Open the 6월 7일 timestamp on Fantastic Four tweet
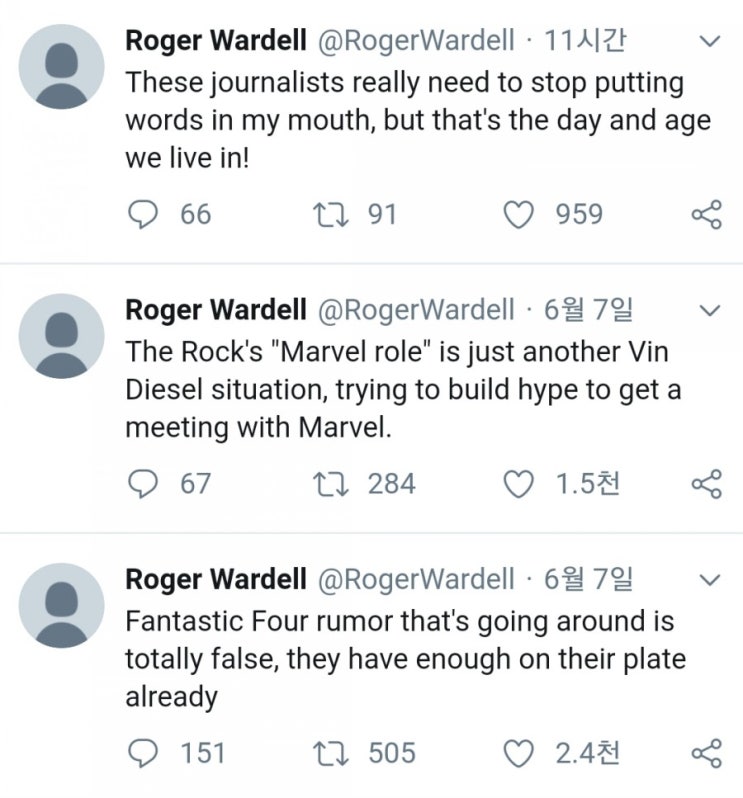This screenshot has width=743, height=798. click(588, 579)
